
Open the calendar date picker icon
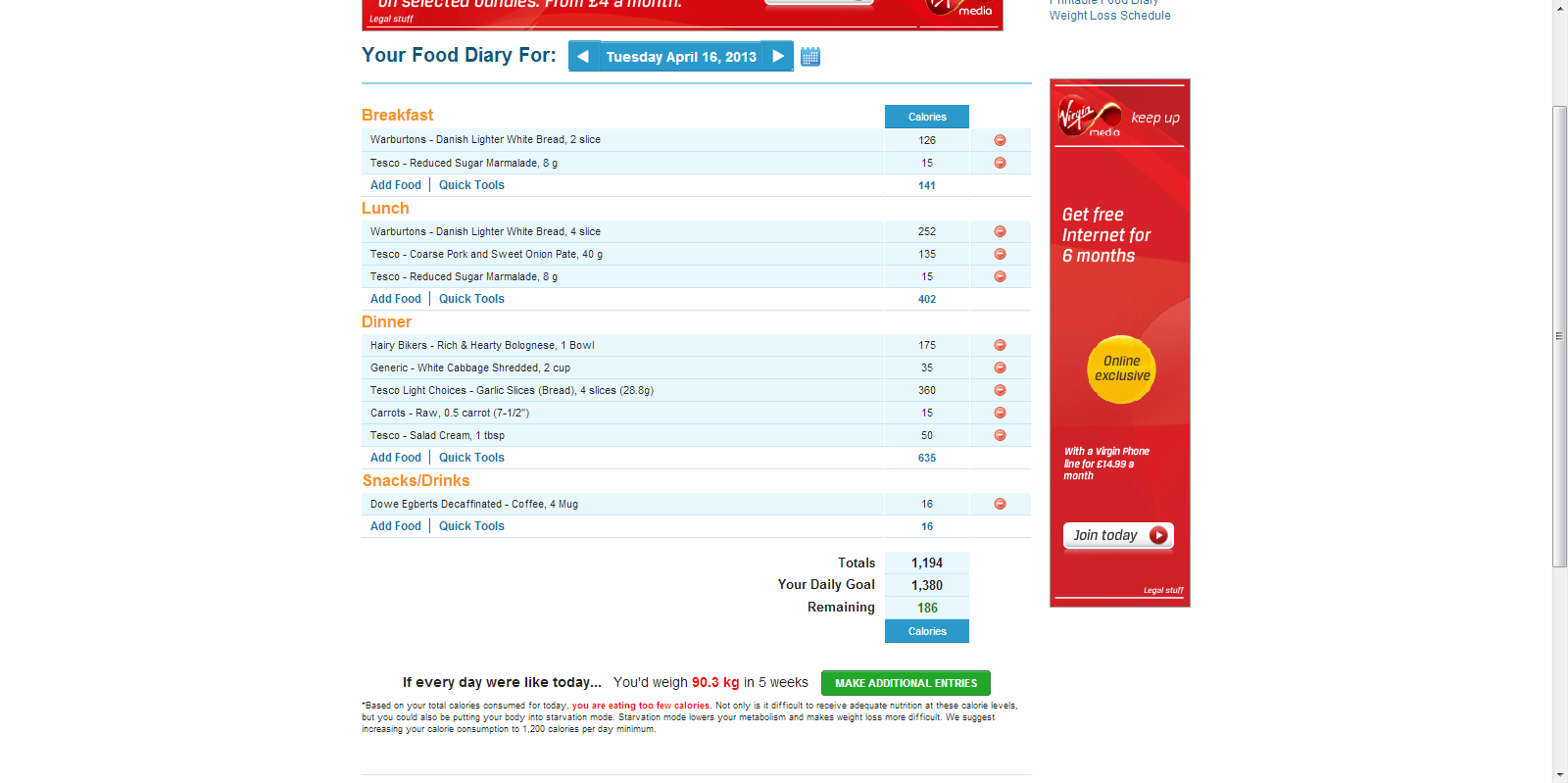tap(809, 57)
